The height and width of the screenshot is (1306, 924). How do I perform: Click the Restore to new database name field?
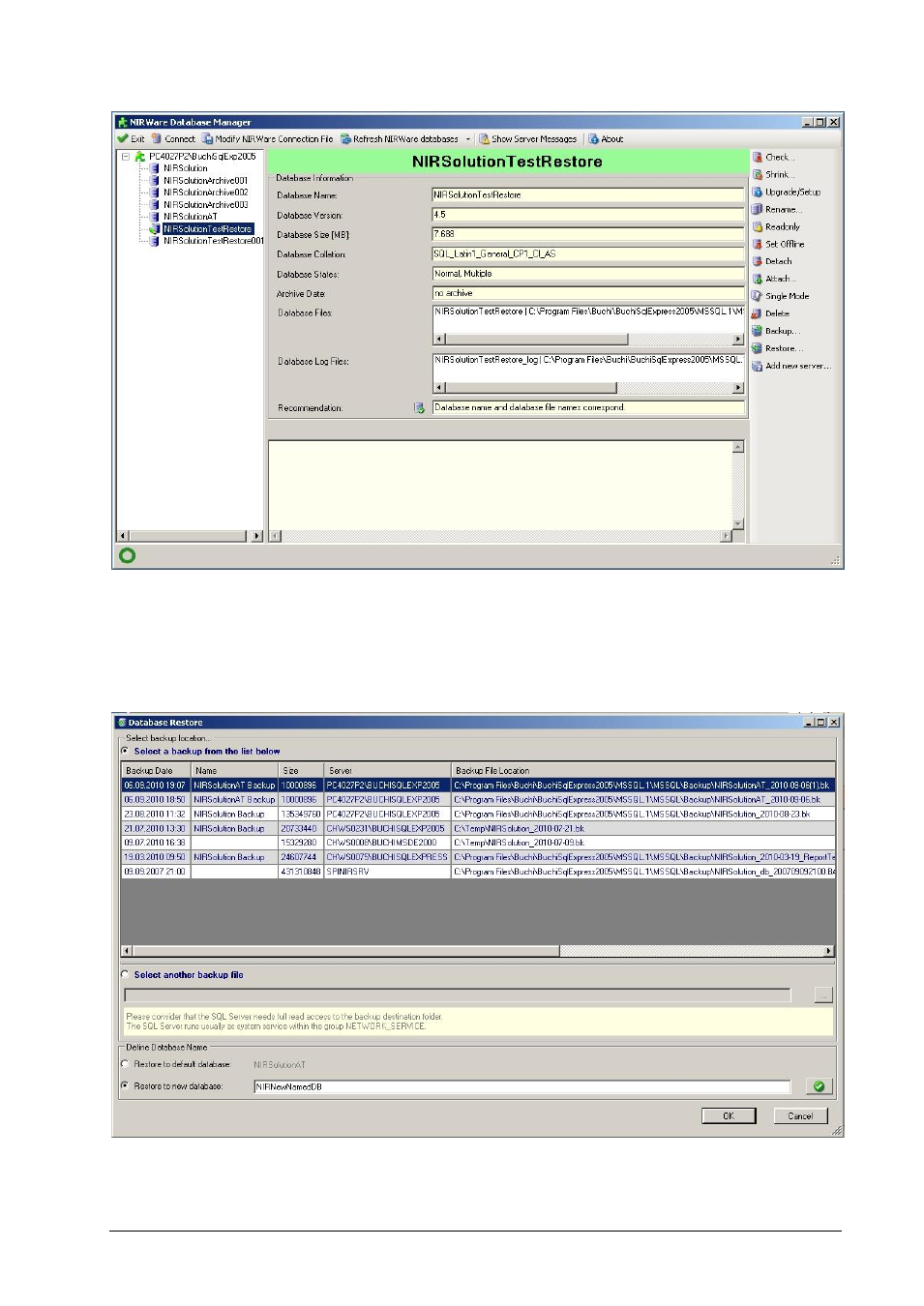click(x=522, y=1086)
